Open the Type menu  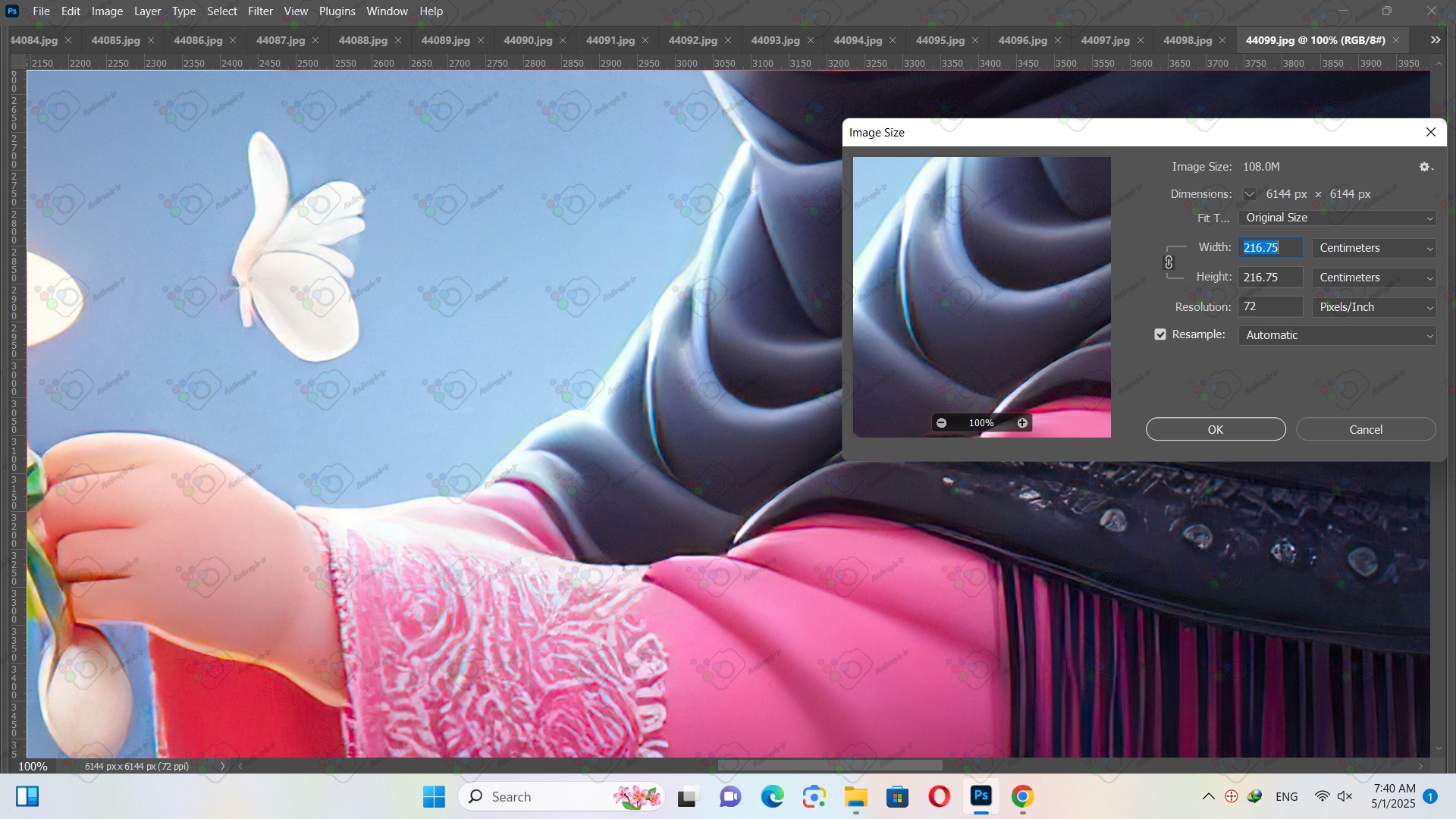pyautogui.click(x=184, y=11)
